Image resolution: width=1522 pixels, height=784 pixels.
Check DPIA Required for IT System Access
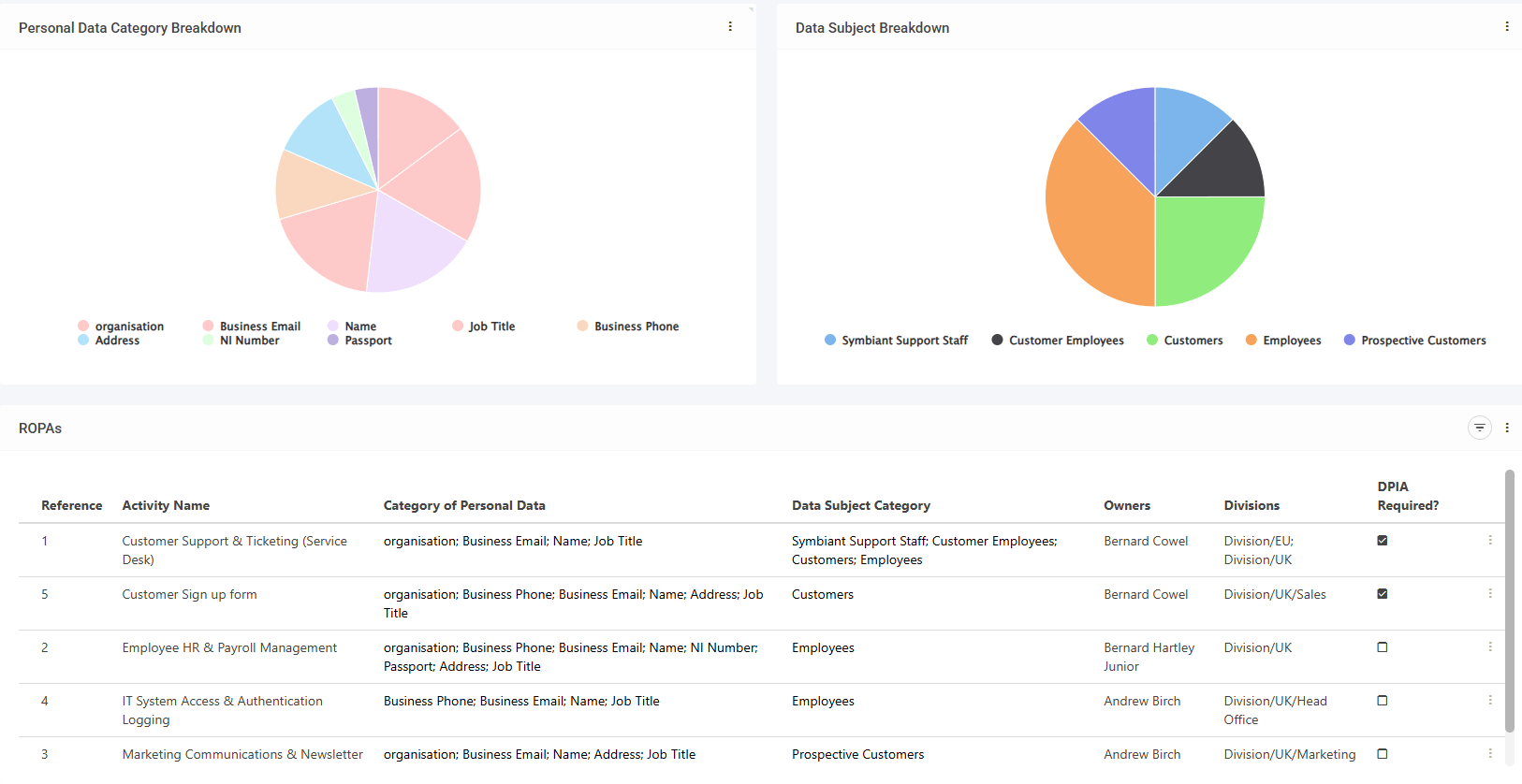[x=1382, y=701]
